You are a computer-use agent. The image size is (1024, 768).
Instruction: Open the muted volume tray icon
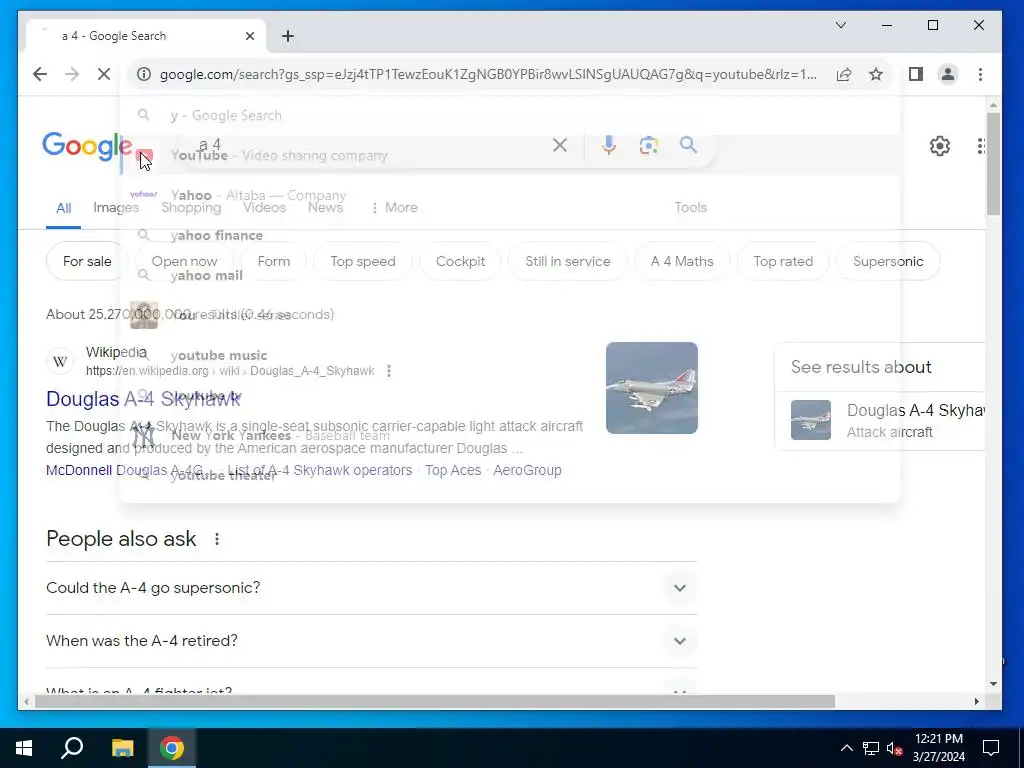click(895, 748)
